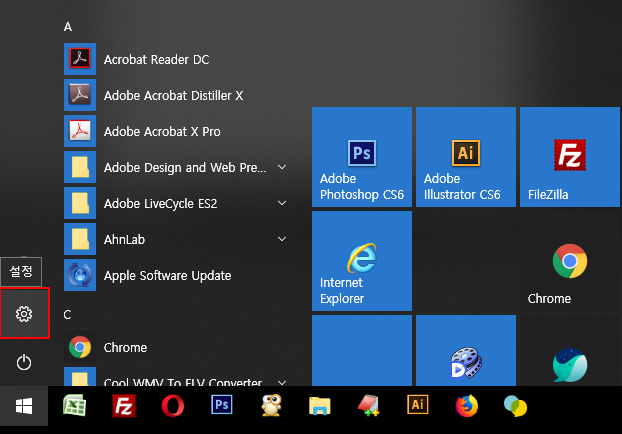Screen dimensions: 622x434
Task: Open Apple Software Update
Action: [x=175, y=275]
